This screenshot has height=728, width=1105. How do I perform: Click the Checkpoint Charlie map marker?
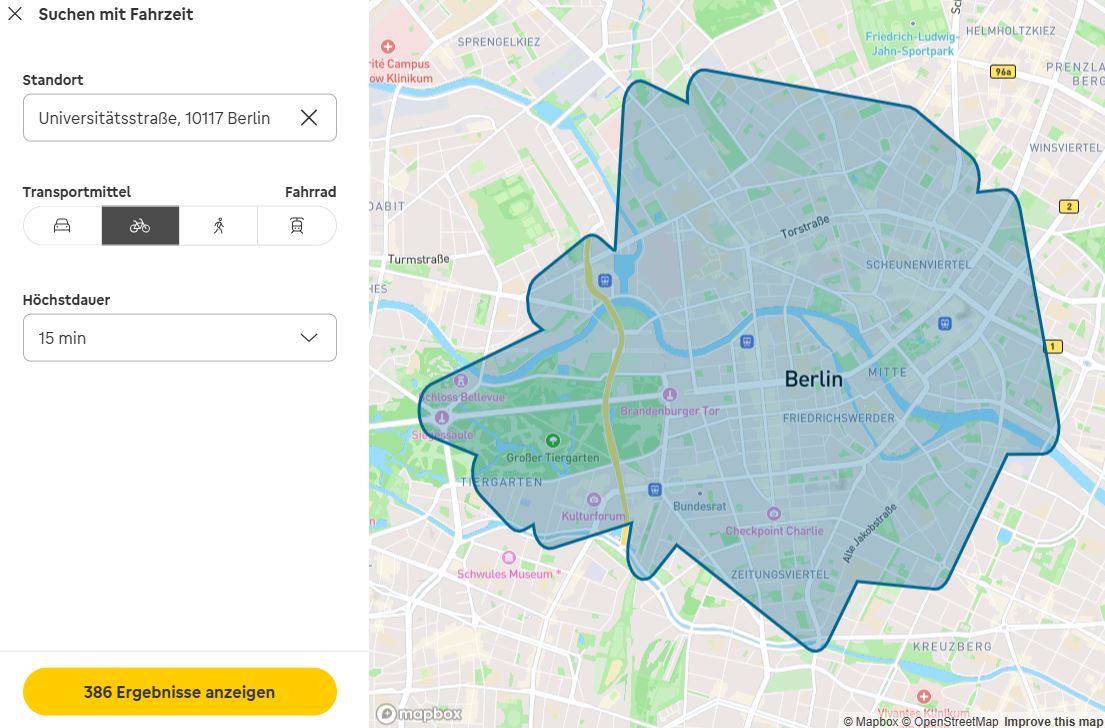pyautogui.click(x=773, y=514)
